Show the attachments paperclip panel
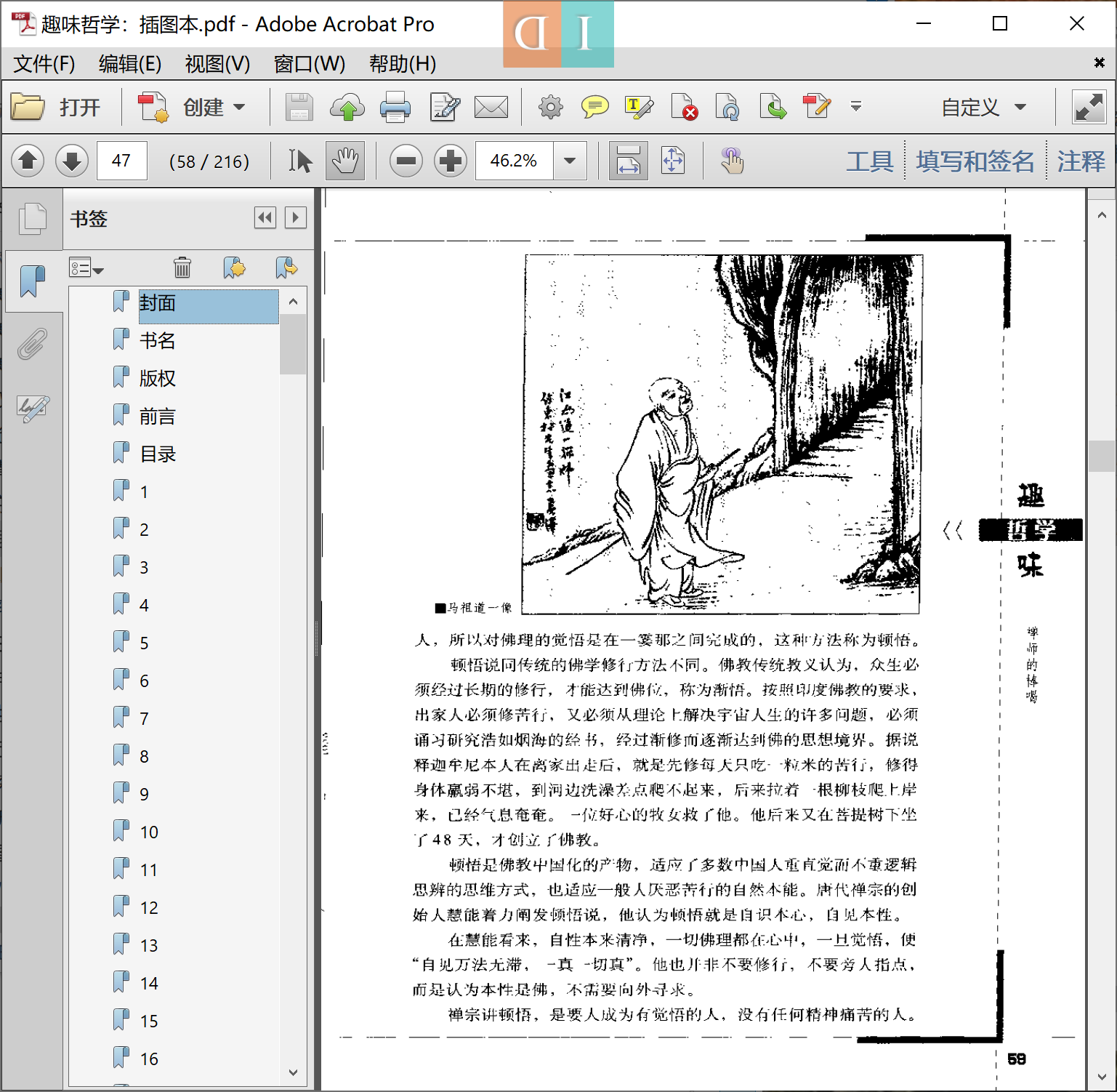Image resolution: width=1117 pixels, height=1092 pixels. (32, 344)
